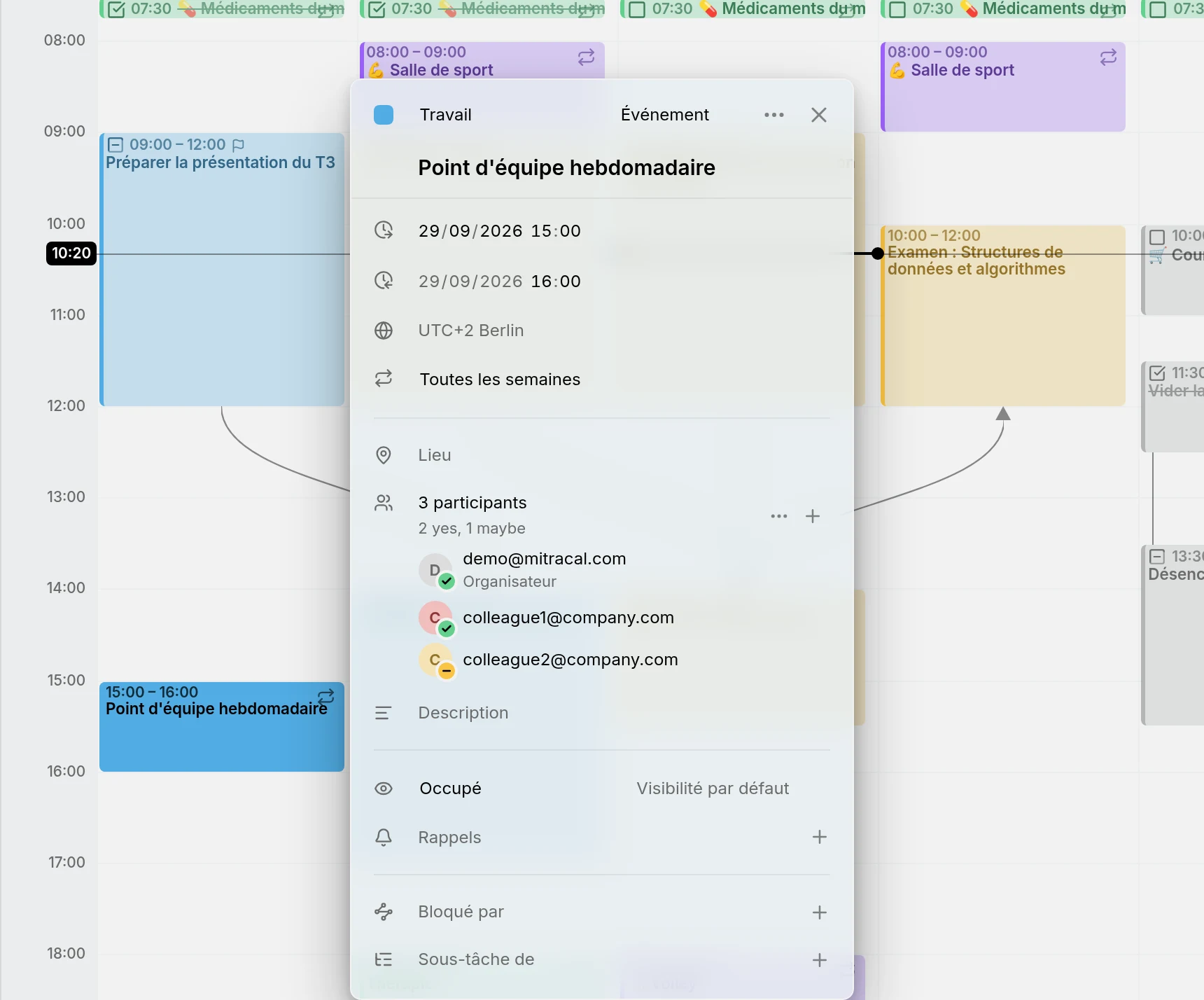Open the event options three-dot menu
This screenshot has height=1000, width=1204.
point(773,115)
